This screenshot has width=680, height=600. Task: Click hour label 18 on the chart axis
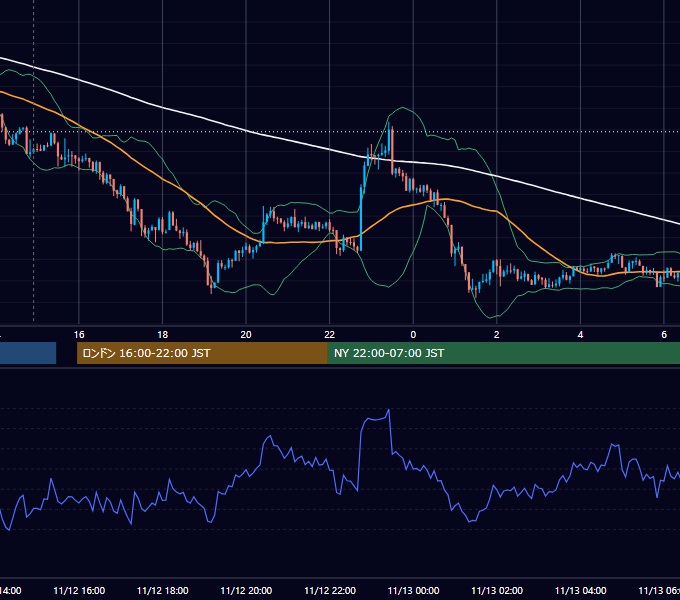163,335
